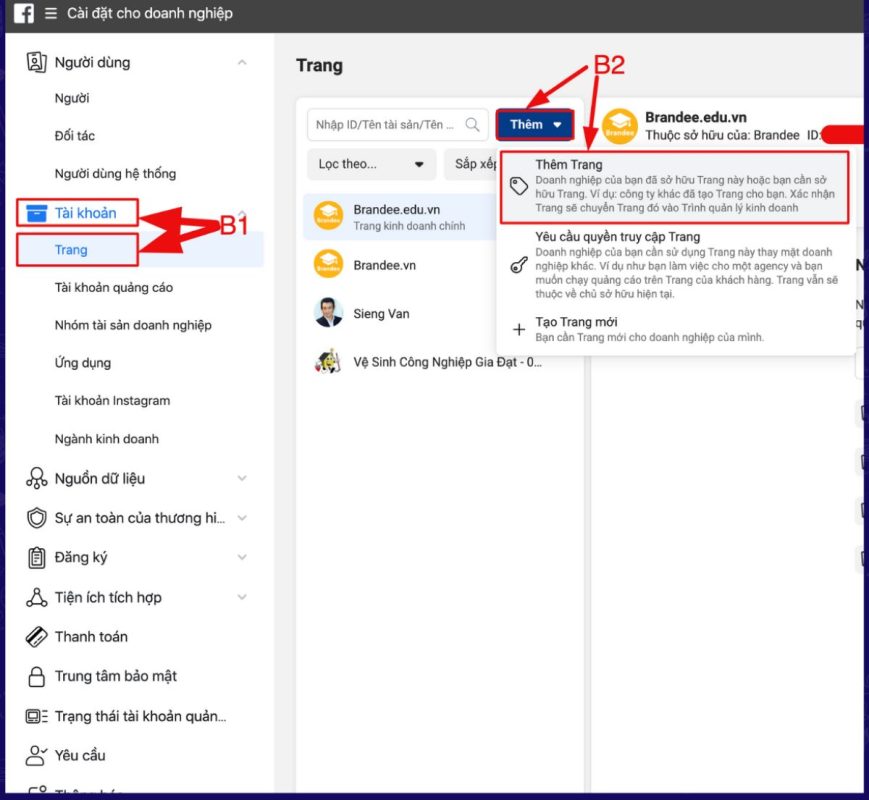Open Đối tác in the sidebar

click(x=75, y=136)
